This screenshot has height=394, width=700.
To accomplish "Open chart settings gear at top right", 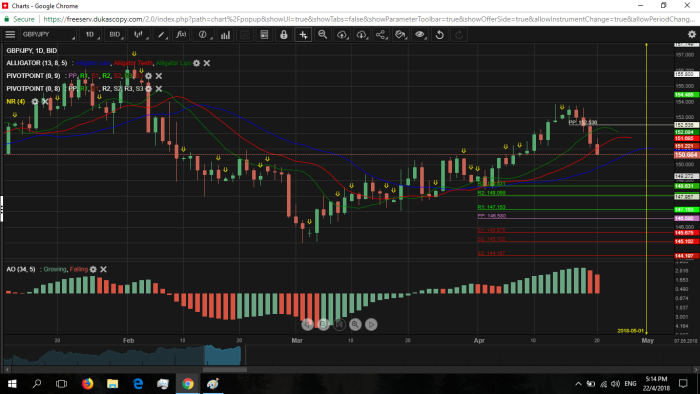I will click(692, 34).
